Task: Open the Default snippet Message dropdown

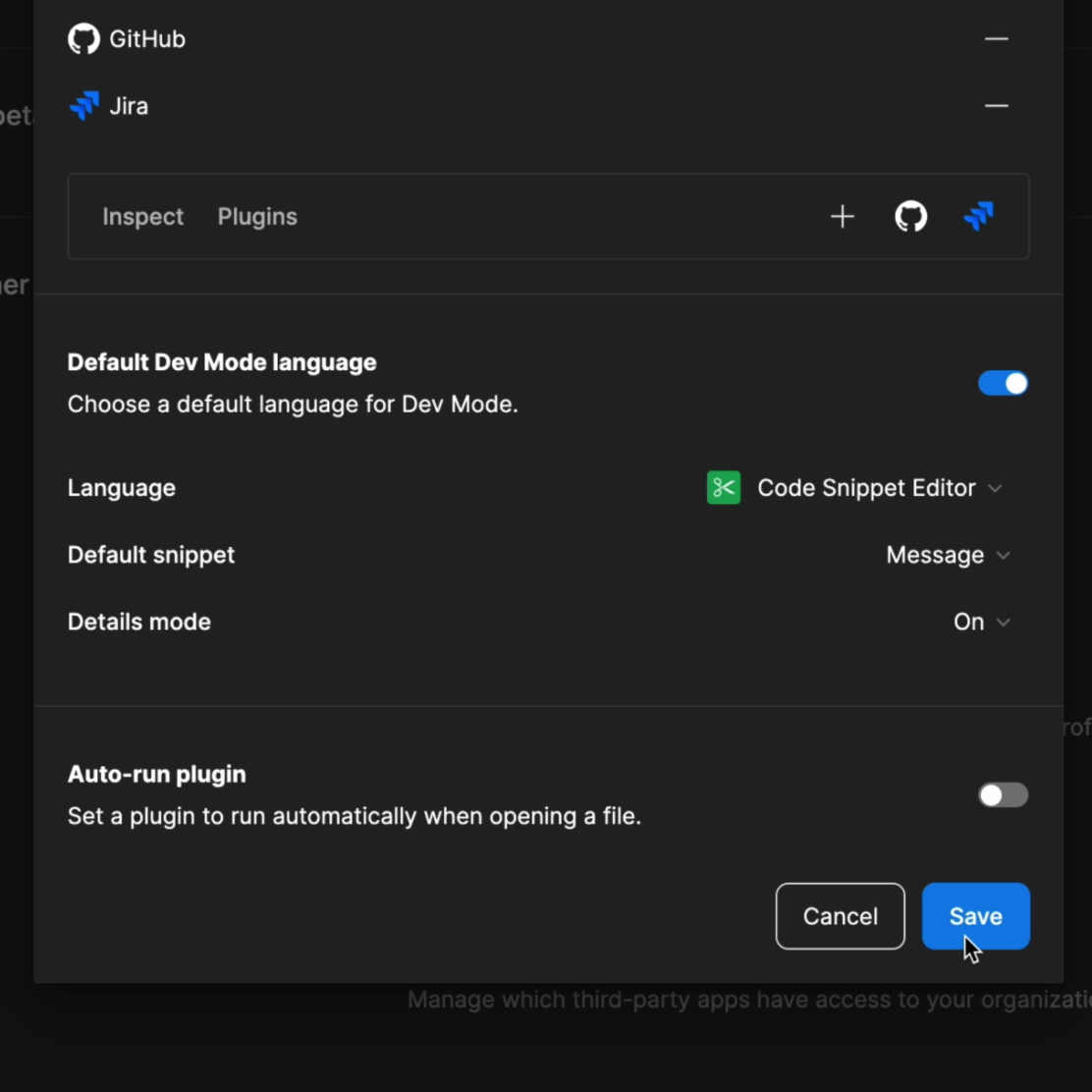Action: click(948, 555)
